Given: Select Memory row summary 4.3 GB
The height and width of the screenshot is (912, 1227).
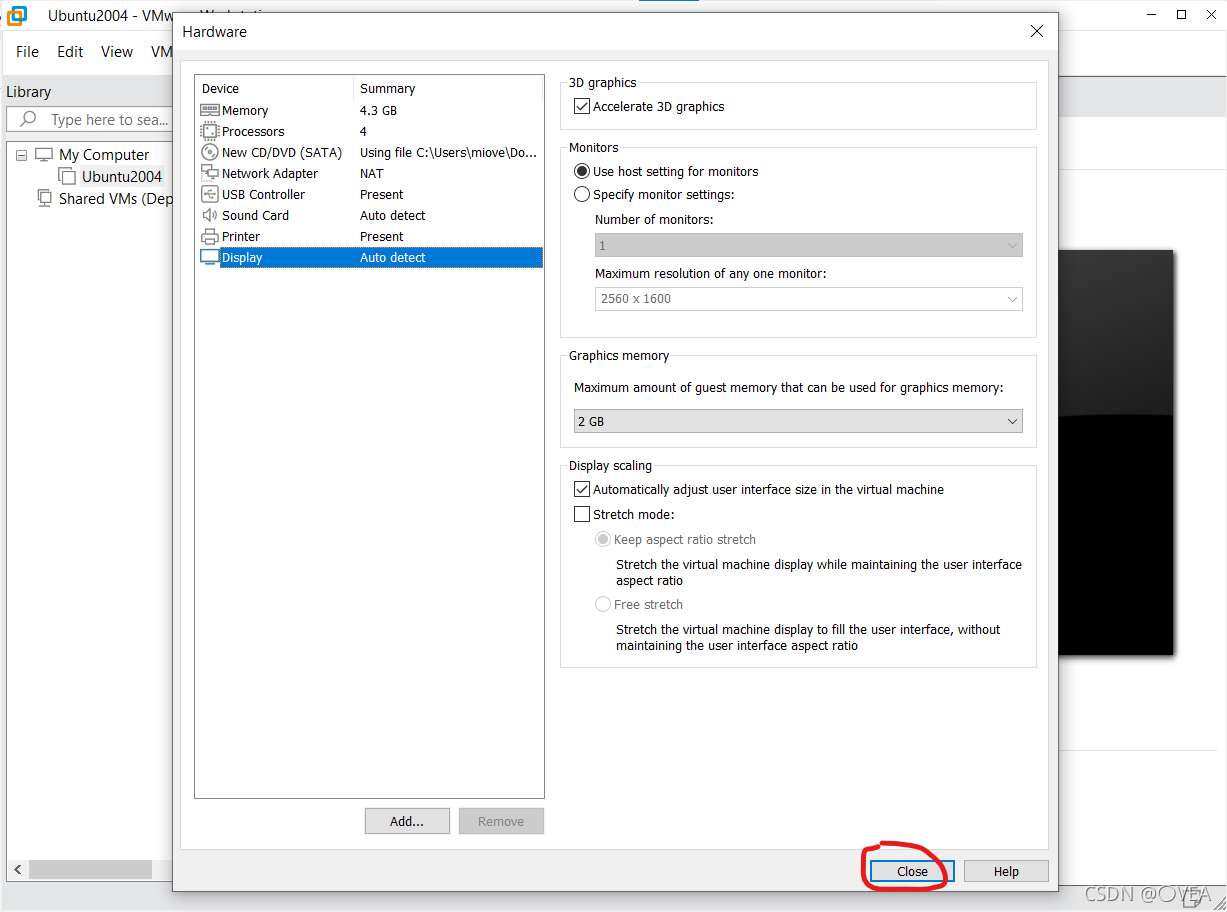Looking at the screenshot, I should (378, 110).
